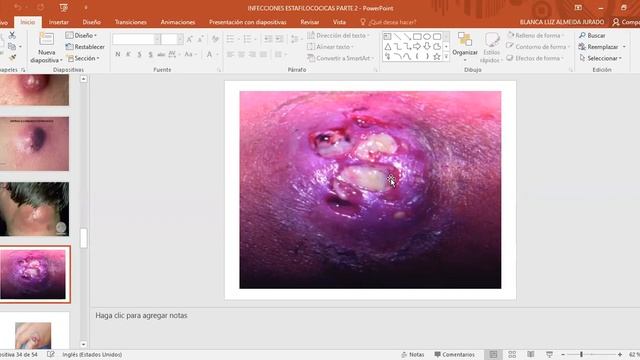
Task: Switch to the Animaciones tab
Action: click(178, 22)
